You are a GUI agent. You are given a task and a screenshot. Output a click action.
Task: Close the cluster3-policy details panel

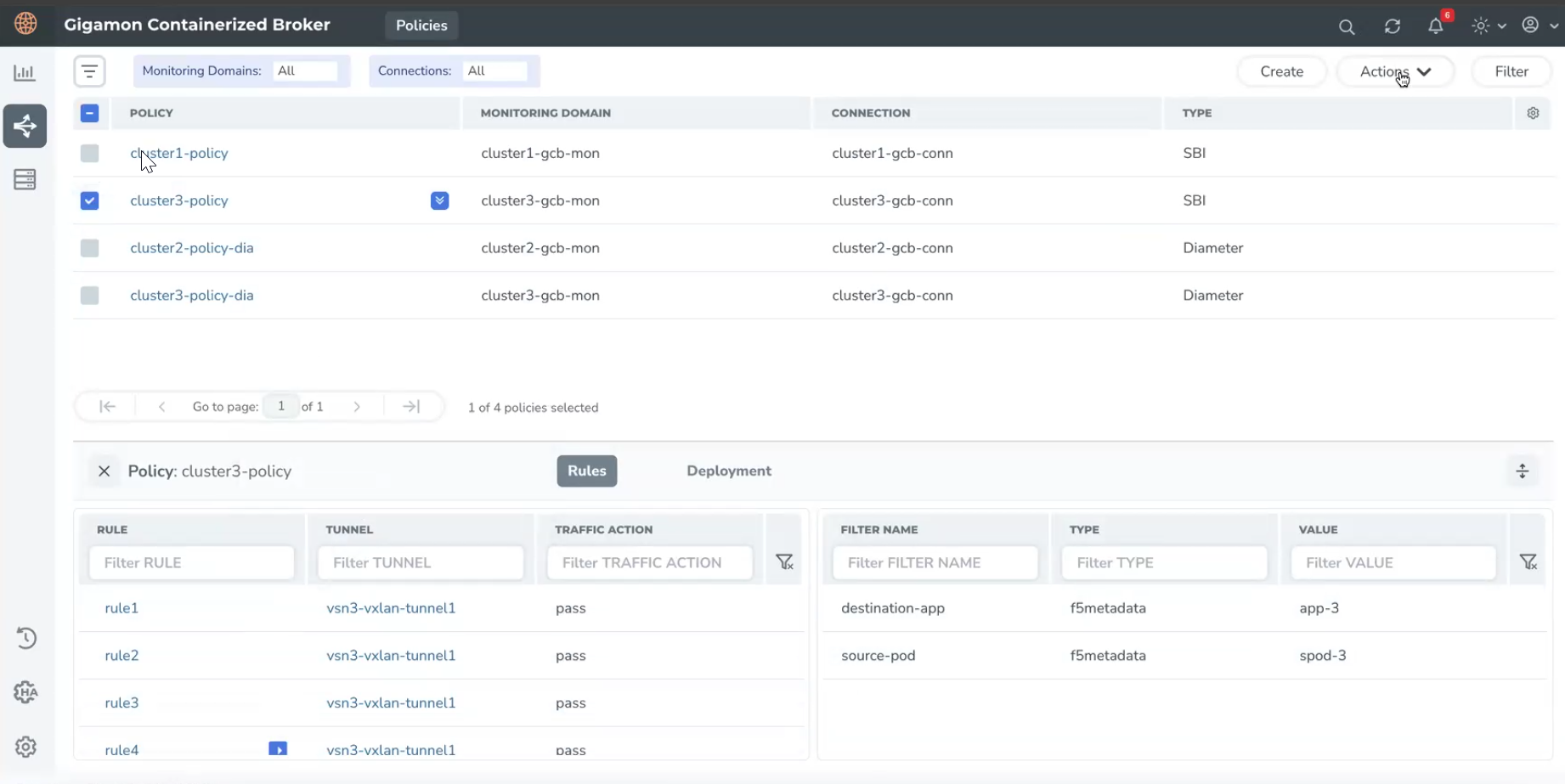[x=104, y=471]
